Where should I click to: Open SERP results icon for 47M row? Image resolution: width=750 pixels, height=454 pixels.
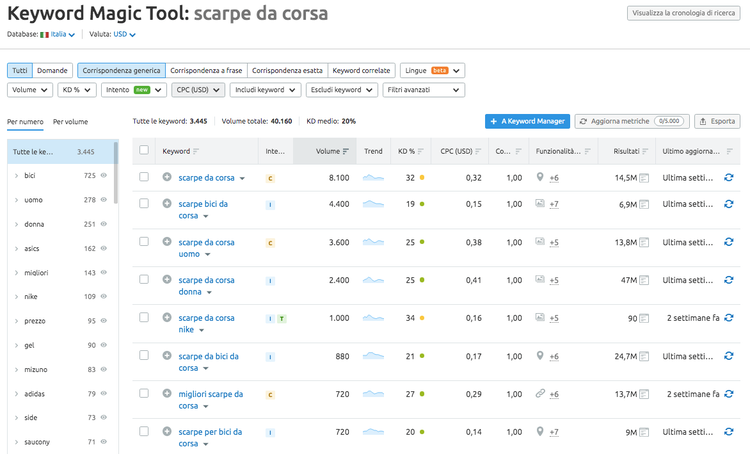point(644,280)
